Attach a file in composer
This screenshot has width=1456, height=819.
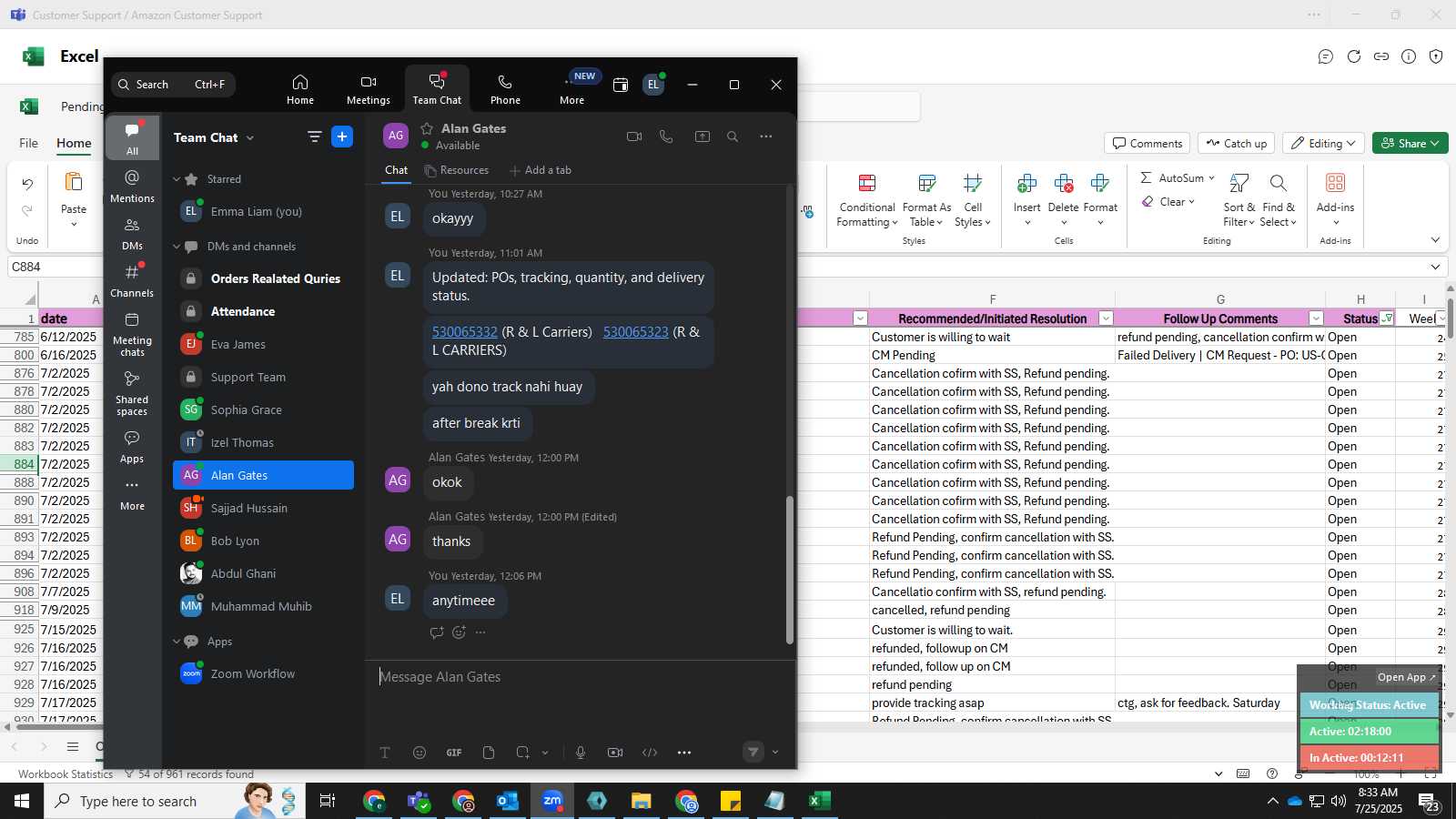489,753
